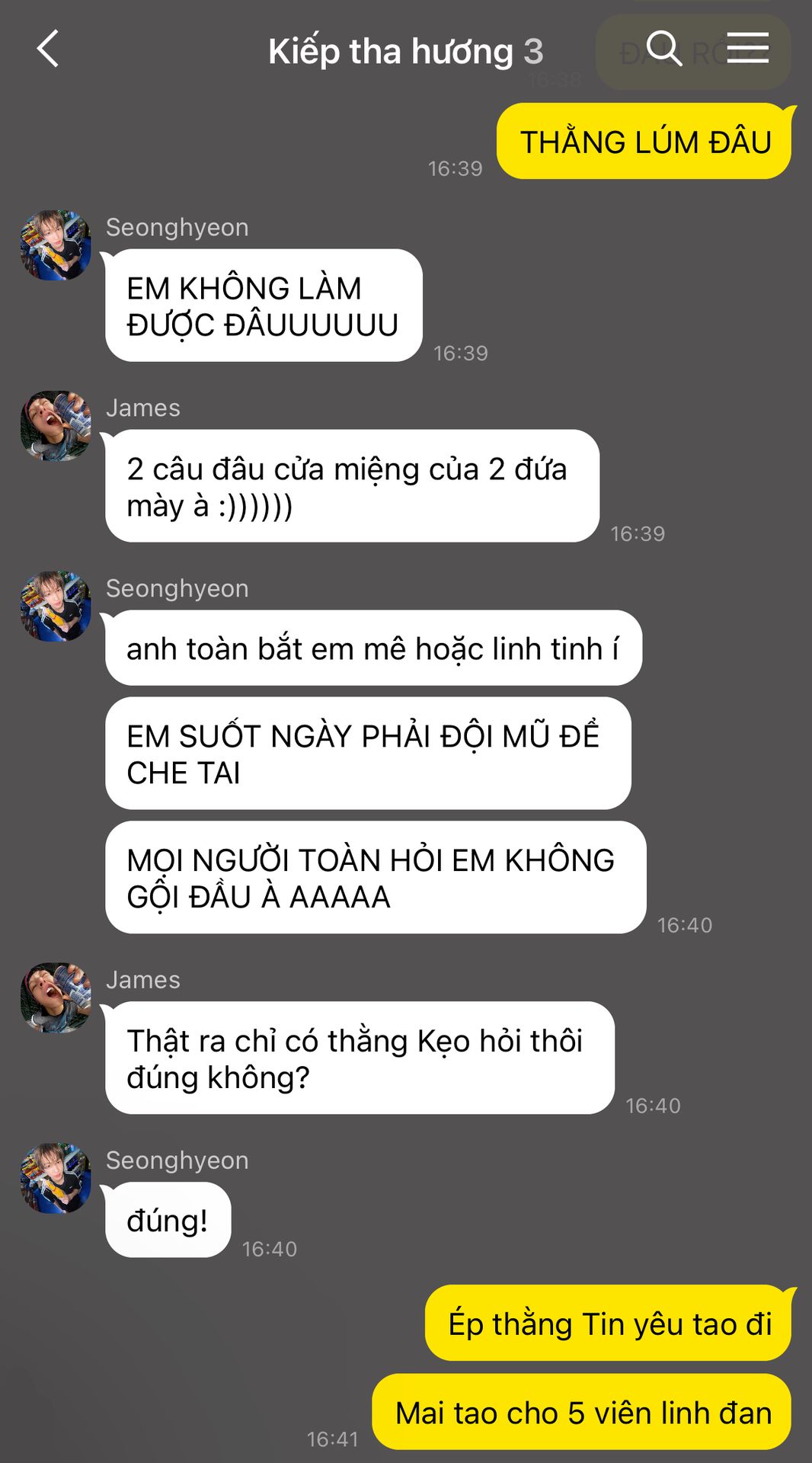The image size is (812, 1463).
Task: Tap James's avatar above '2 câu đâu cửa miệng' message
Action: pos(56,426)
